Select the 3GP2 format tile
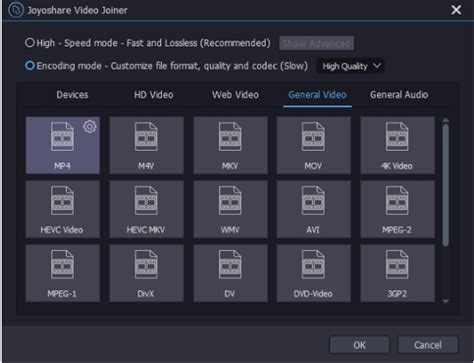474x363 pixels. coord(397,273)
